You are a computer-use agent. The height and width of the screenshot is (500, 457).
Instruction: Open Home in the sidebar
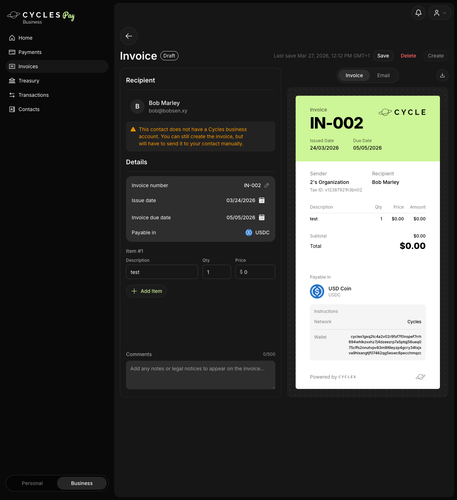pyautogui.click(x=57, y=38)
